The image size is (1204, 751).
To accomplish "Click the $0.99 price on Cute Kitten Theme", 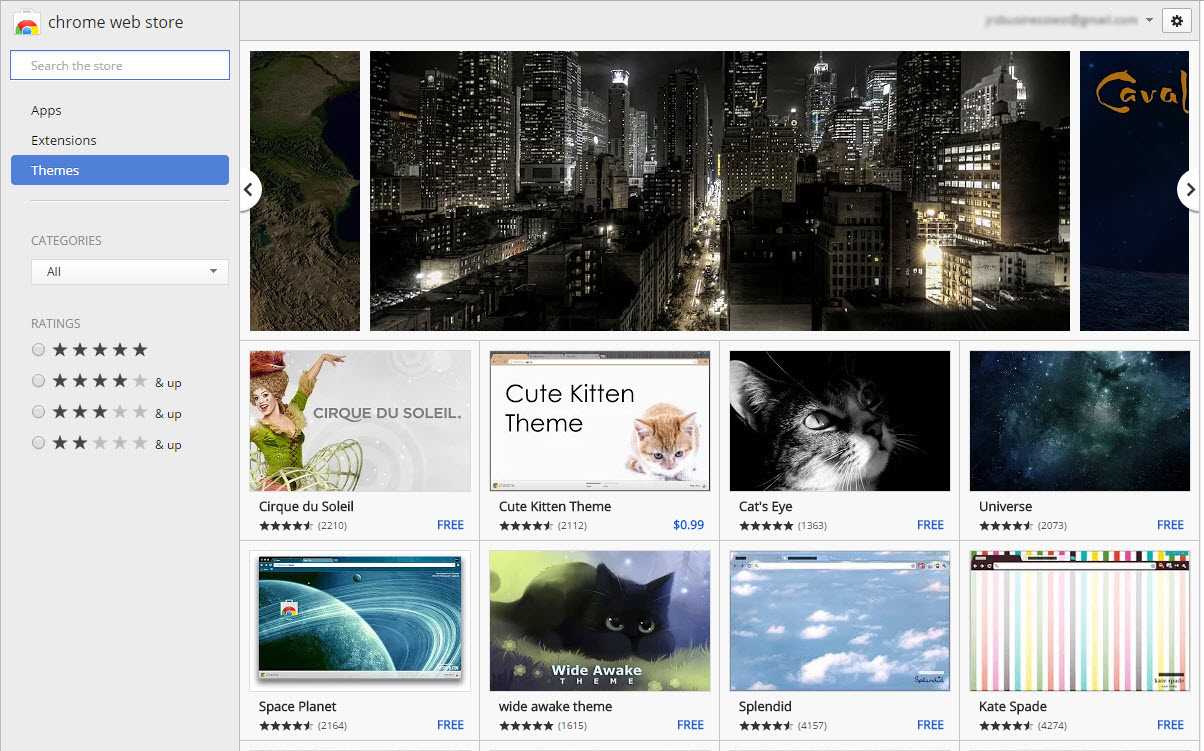I will [688, 525].
